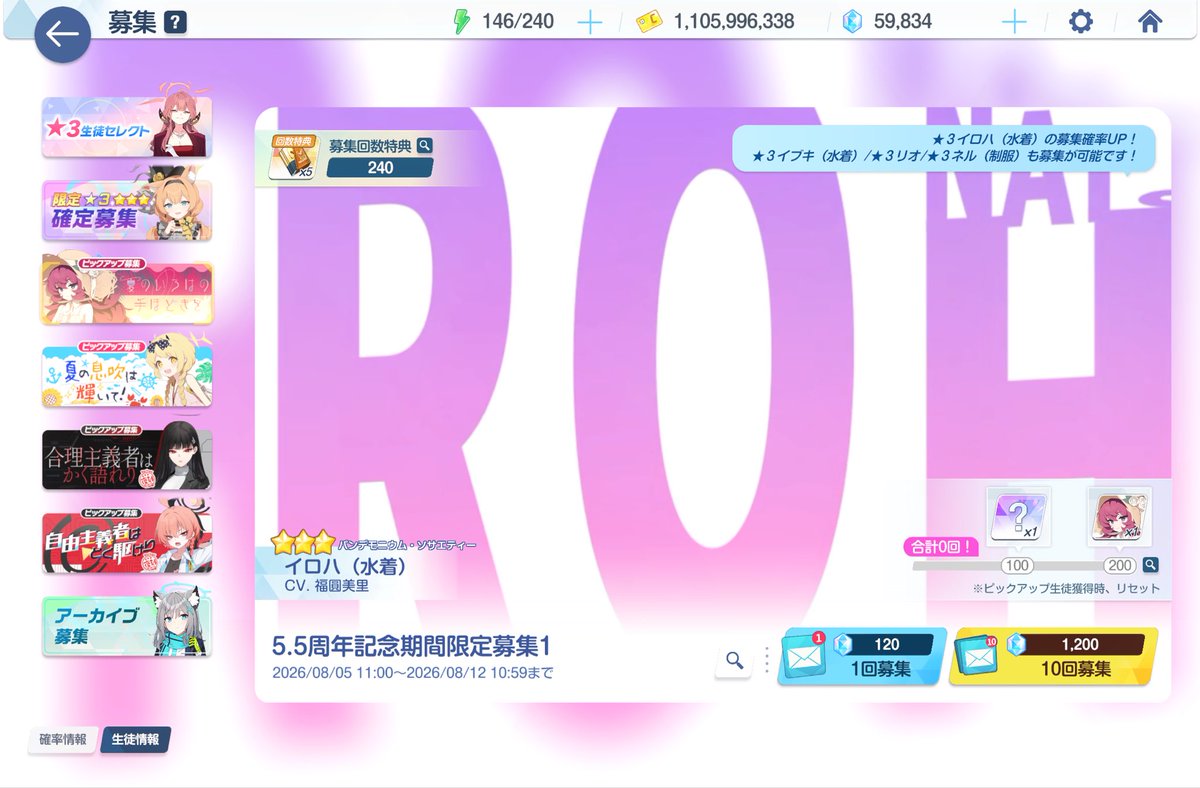The image size is (1200, 788).
Task: Tap the CV. 福圓美里 voice credit
Action: [327, 586]
